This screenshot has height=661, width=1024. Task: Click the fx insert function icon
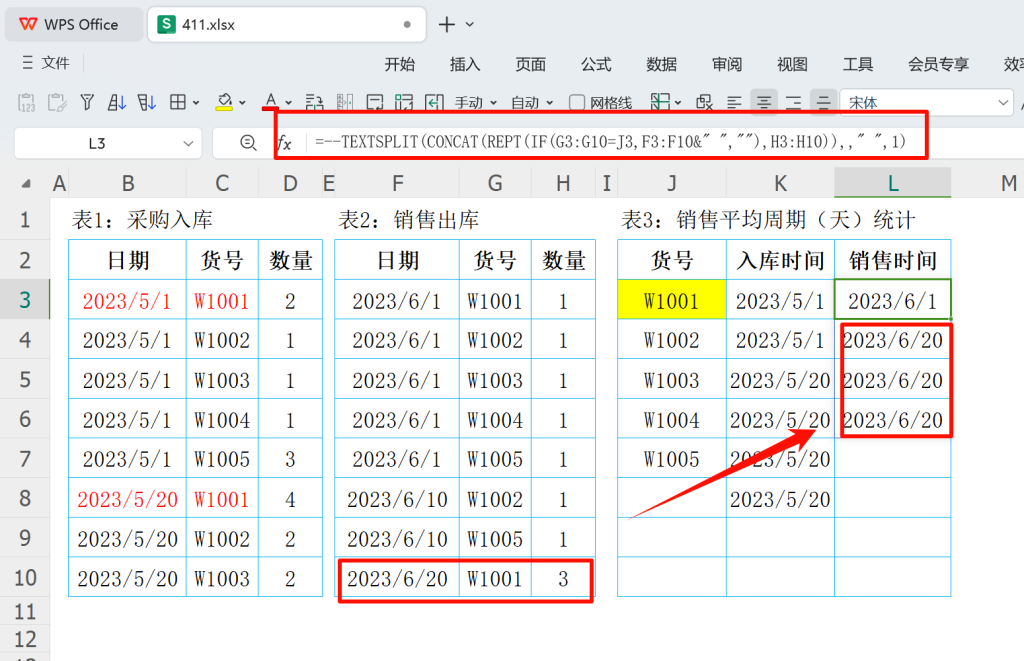[284, 143]
